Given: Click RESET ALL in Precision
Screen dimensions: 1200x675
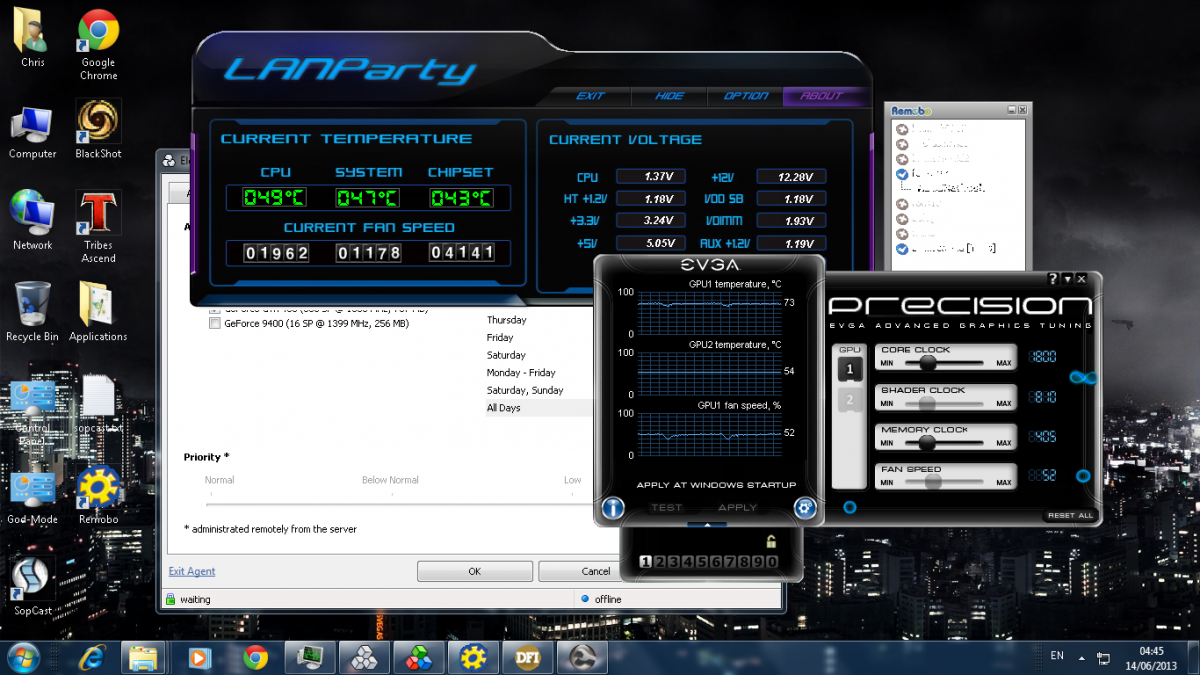Looking at the screenshot, I should tap(1071, 516).
